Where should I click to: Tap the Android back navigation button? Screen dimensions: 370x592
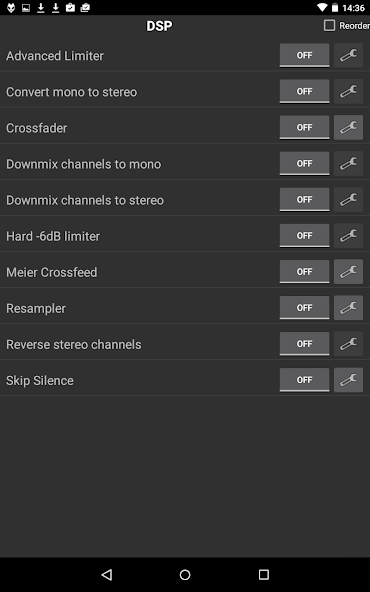point(107,575)
